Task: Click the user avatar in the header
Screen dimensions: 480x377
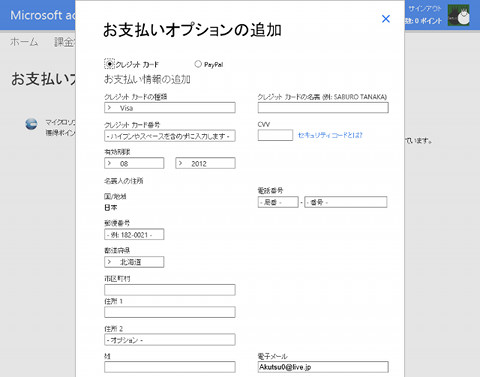Action: click(459, 15)
